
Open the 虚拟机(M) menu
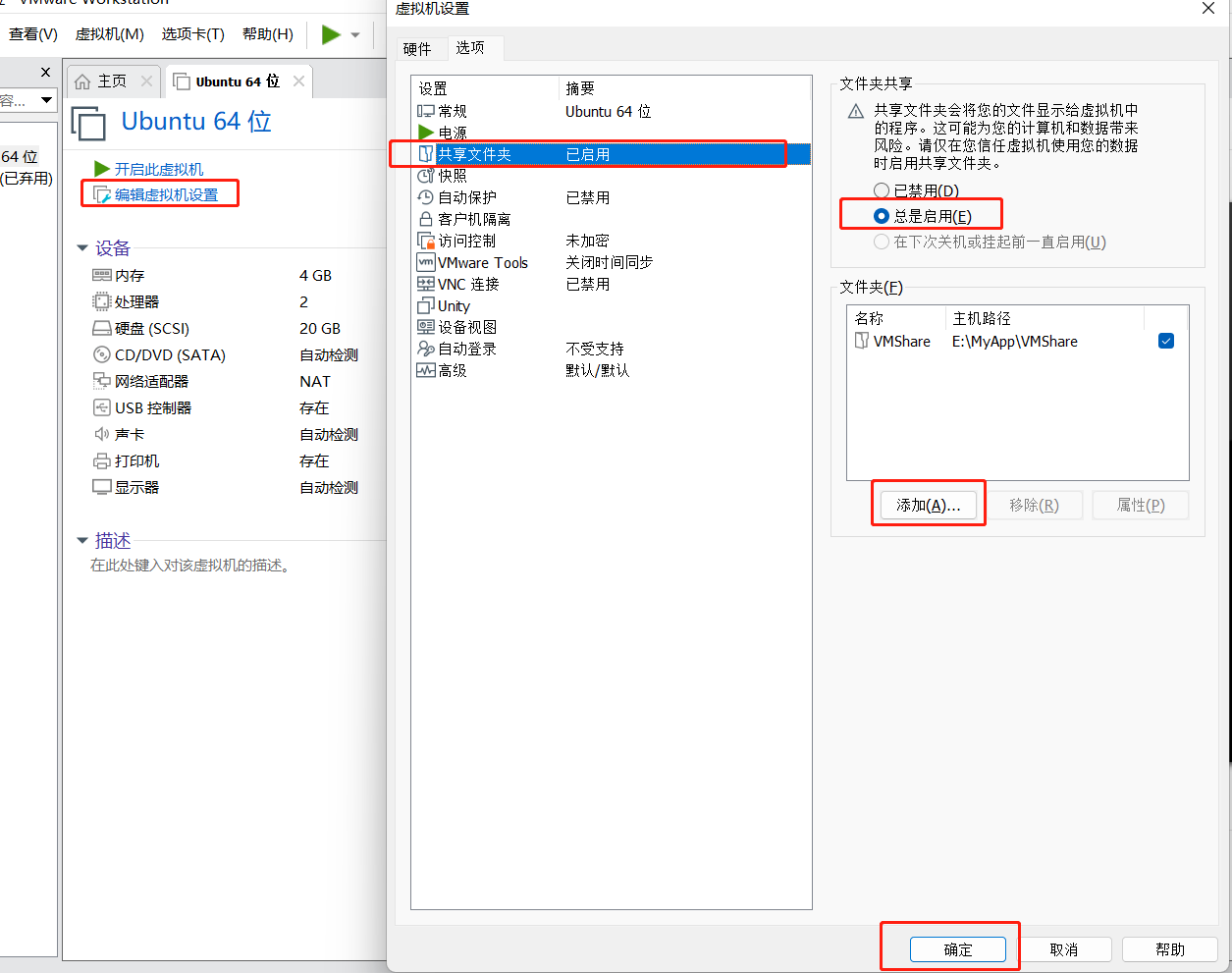[x=110, y=34]
